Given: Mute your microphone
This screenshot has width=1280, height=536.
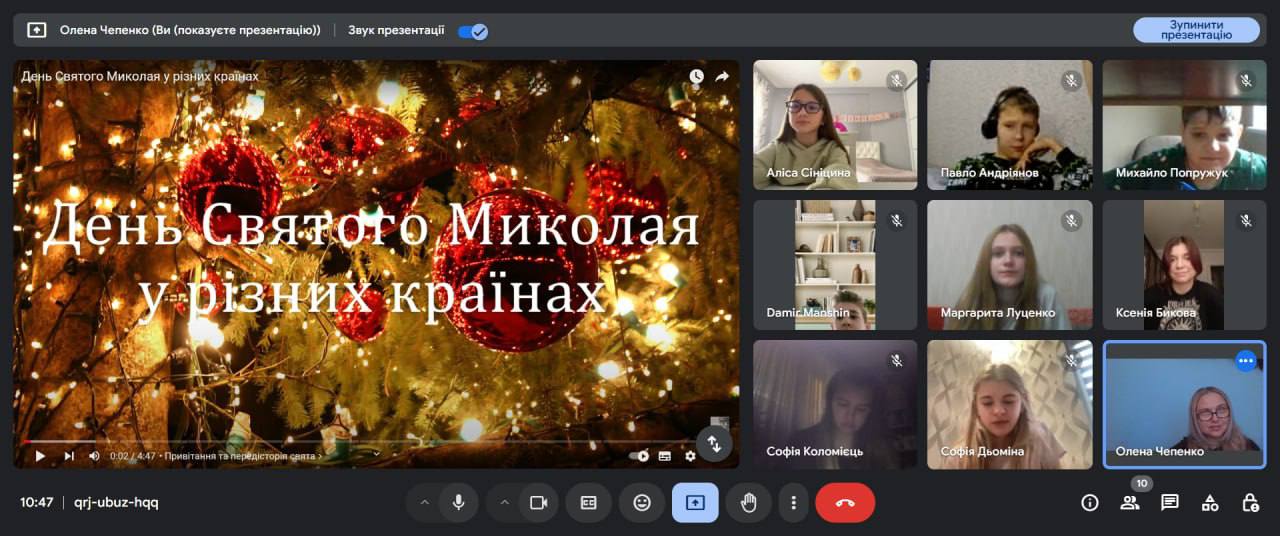Looking at the screenshot, I should tap(458, 503).
